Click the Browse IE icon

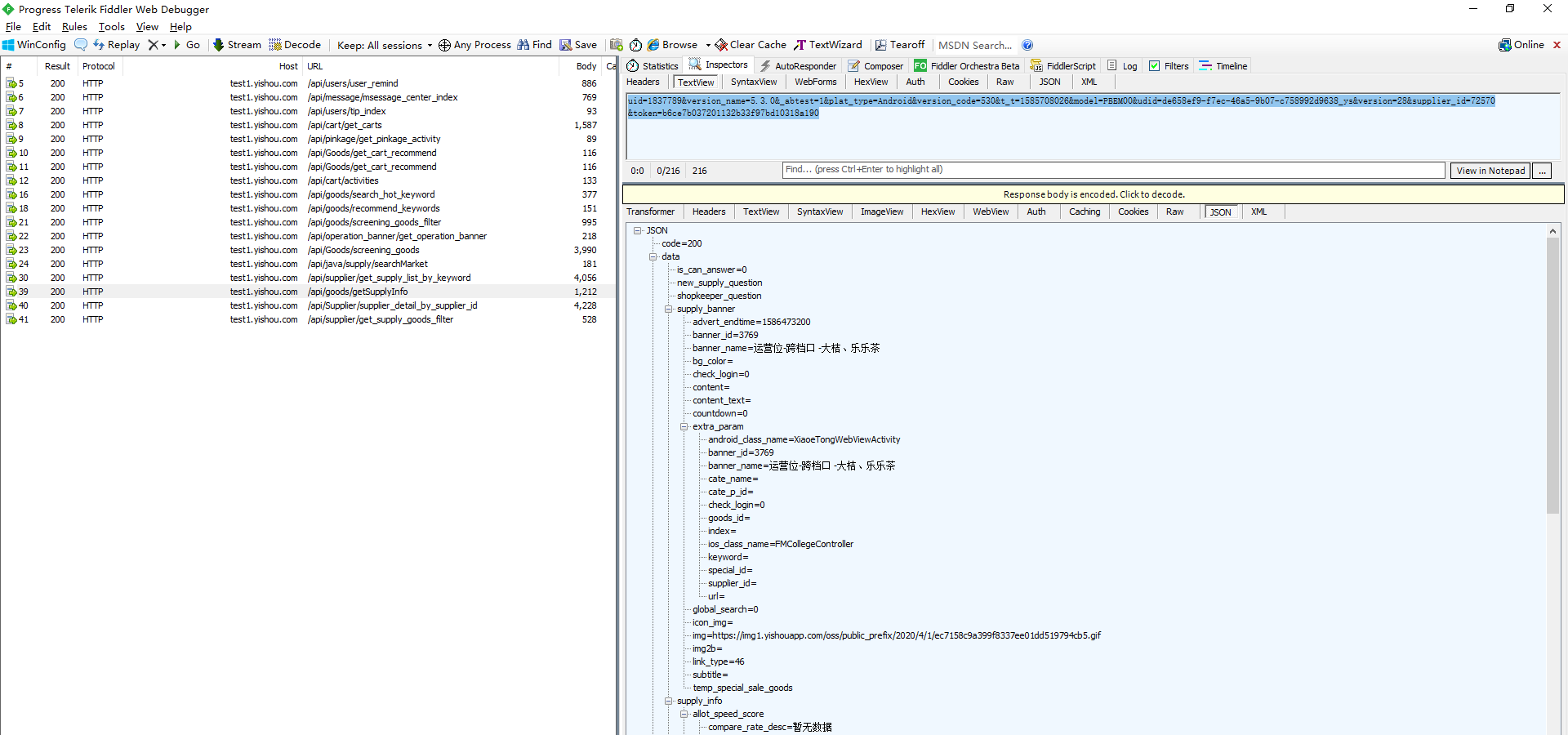coord(653,45)
